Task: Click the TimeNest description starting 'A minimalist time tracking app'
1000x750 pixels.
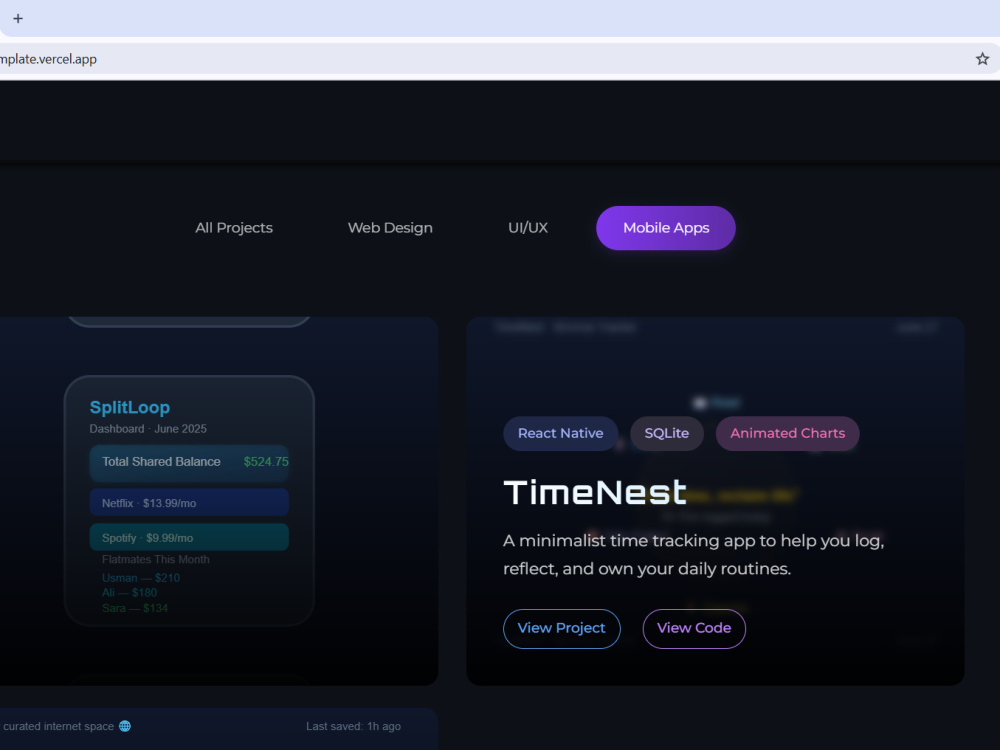Action: (x=693, y=555)
